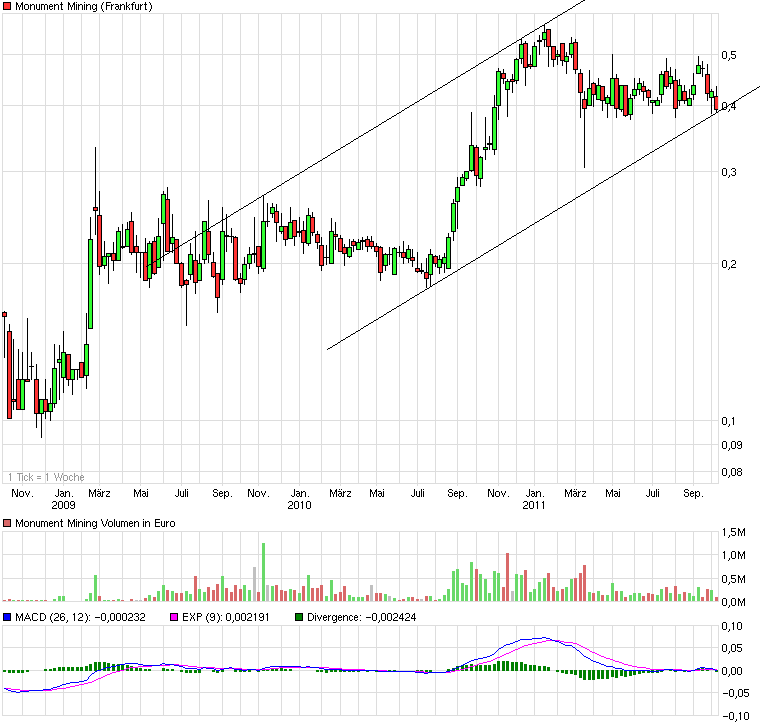Click the 'Jan. 2009' date label
The image size is (760, 724).
coord(63,499)
